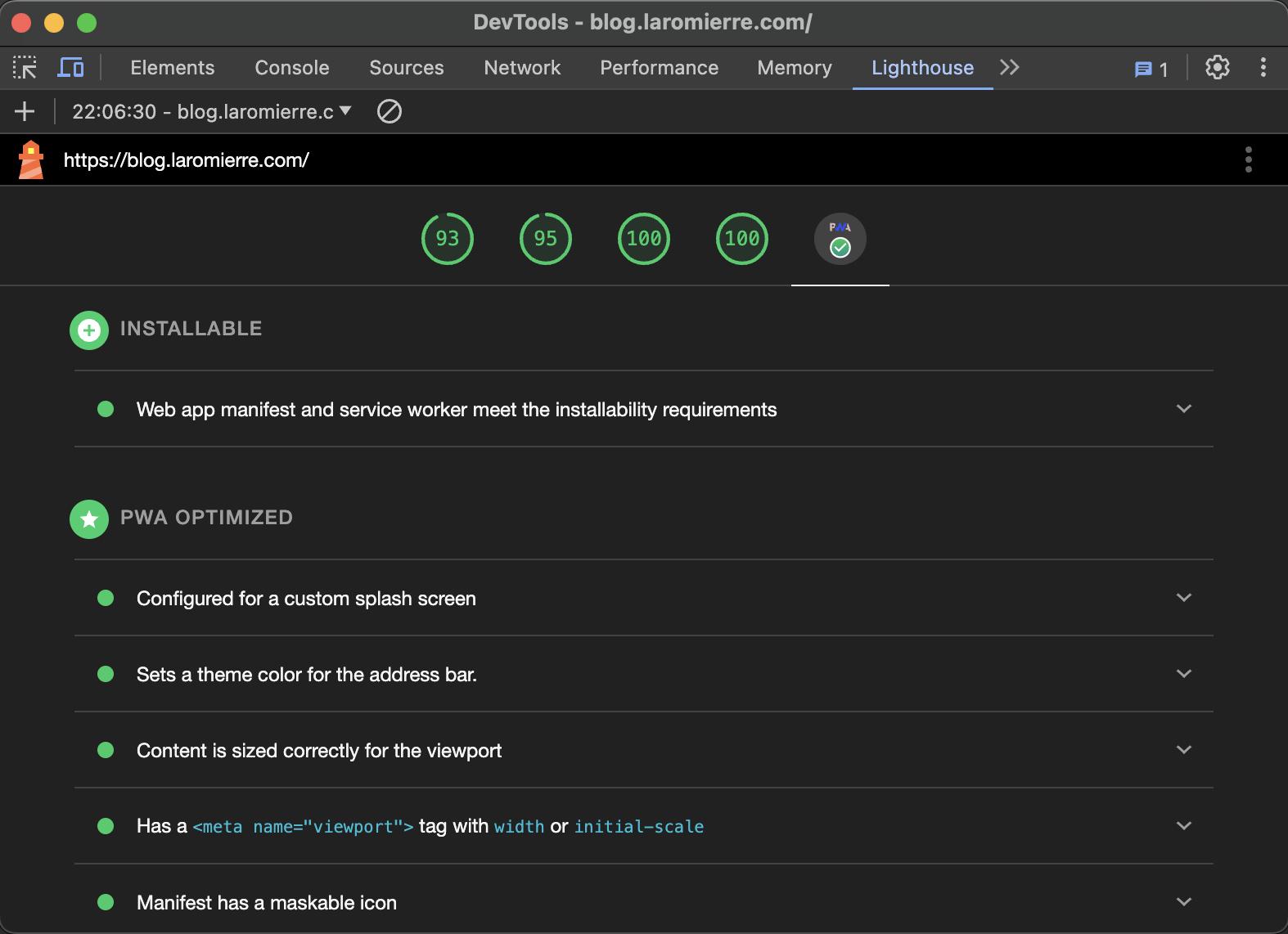Click the Lighthouse logo icon

click(x=31, y=159)
